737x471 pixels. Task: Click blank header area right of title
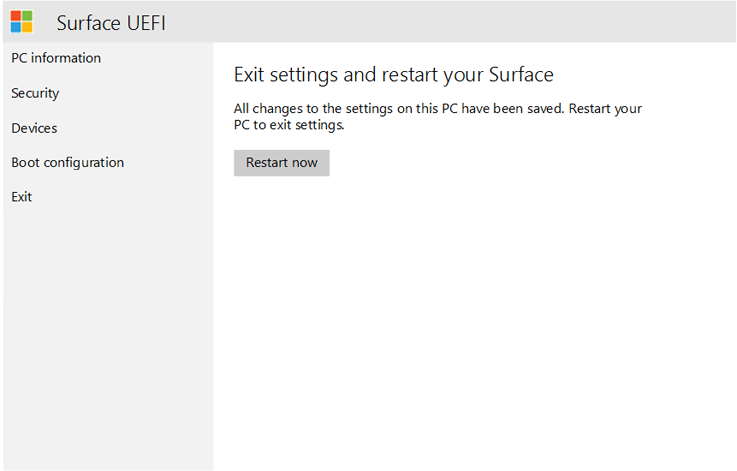450,22
